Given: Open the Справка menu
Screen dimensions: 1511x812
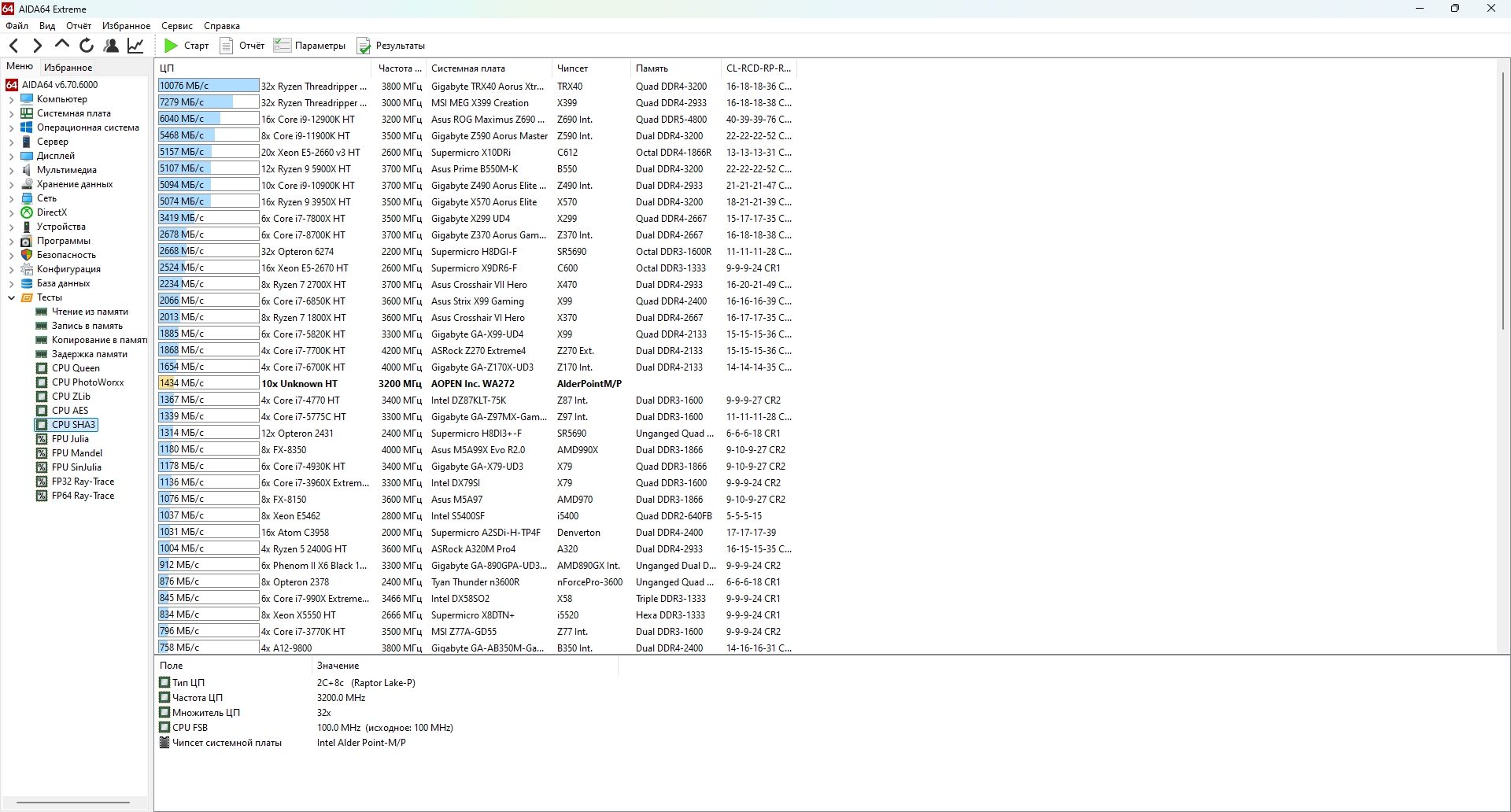Looking at the screenshot, I should [x=222, y=26].
